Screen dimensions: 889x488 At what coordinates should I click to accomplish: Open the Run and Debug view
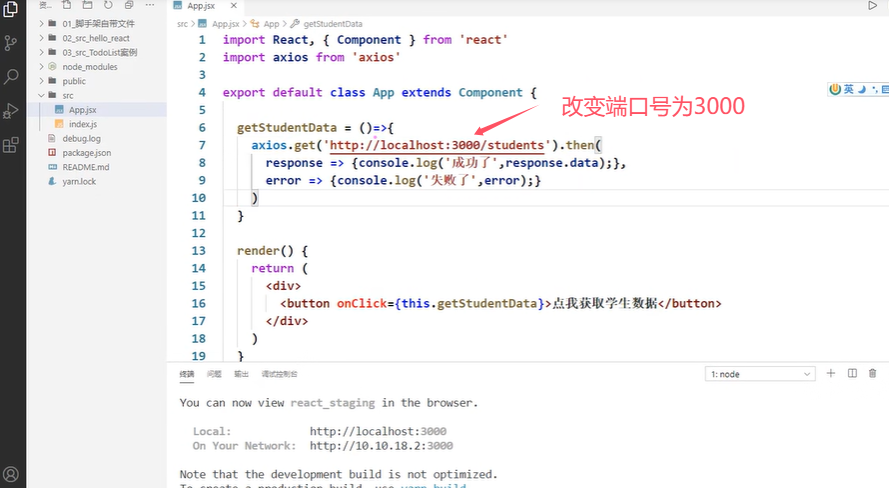coord(10,111)
